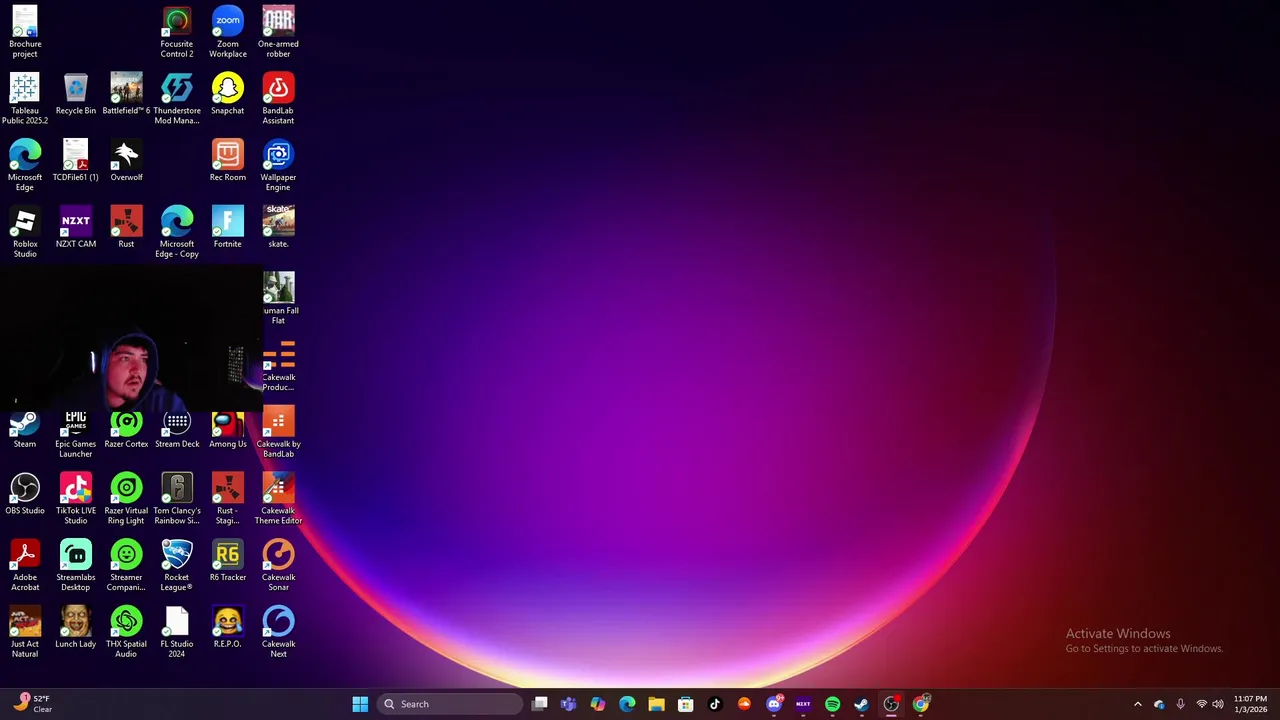1280x720 pixels.
Task: Open the Windows Start menu
Action: point(360,704)
